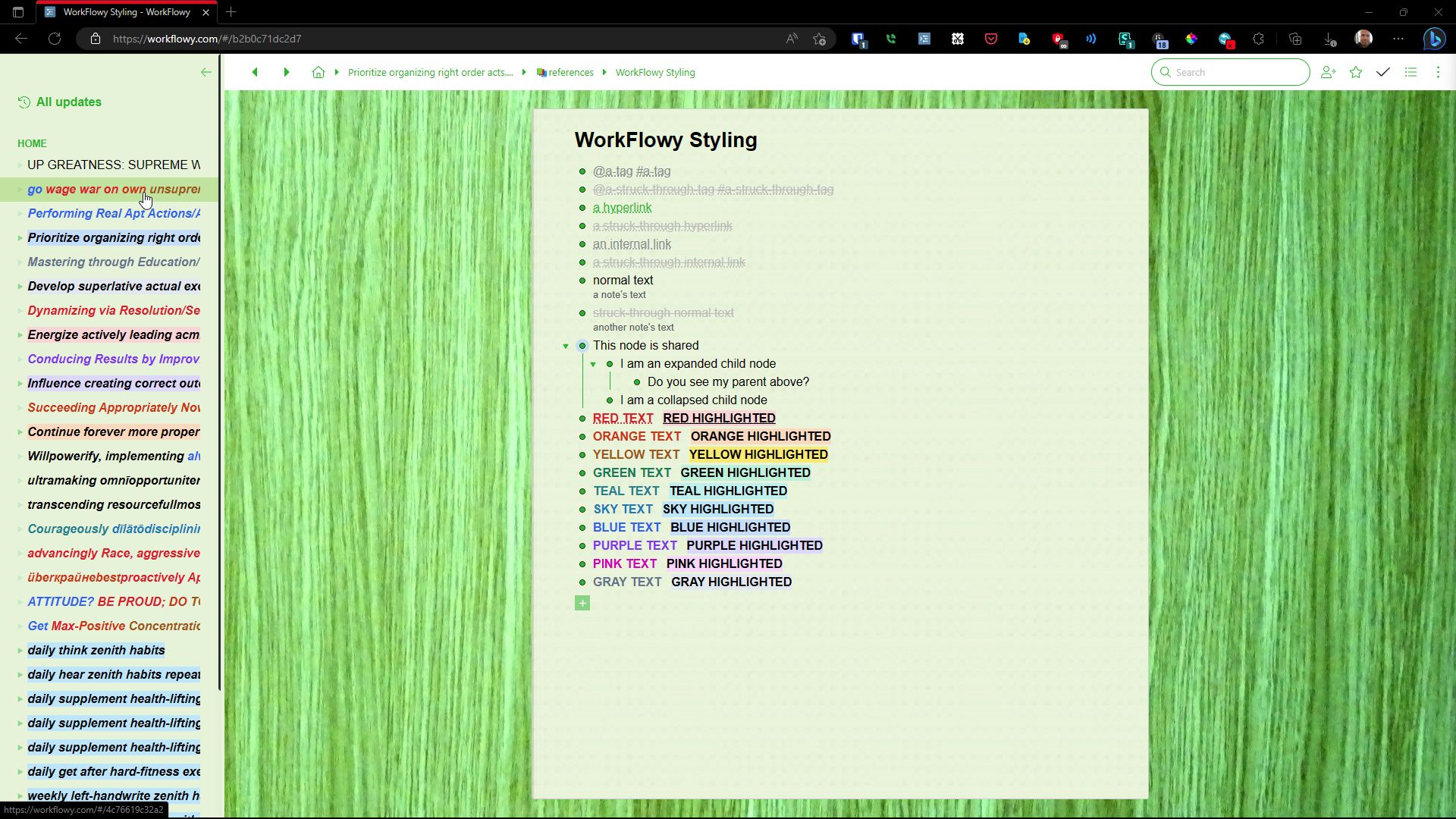Click the list/menu icon top right
1456x819 pixels.
[x=1412, y=72]
